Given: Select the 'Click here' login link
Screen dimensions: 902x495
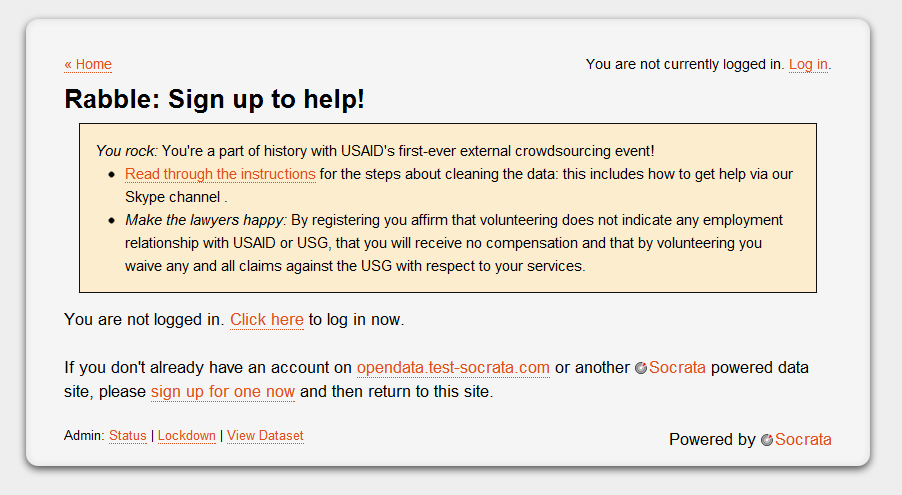Looking at the screenshot, I should click(267, 319).
